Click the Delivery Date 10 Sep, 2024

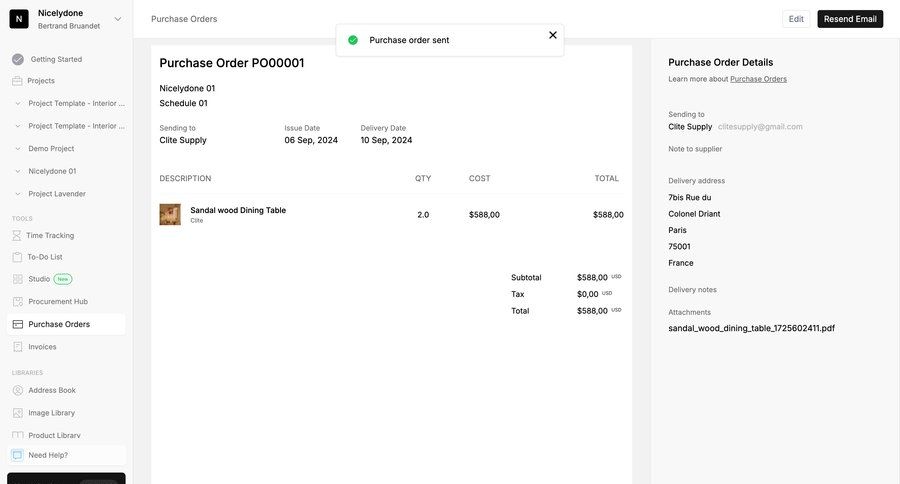point(386,140)
